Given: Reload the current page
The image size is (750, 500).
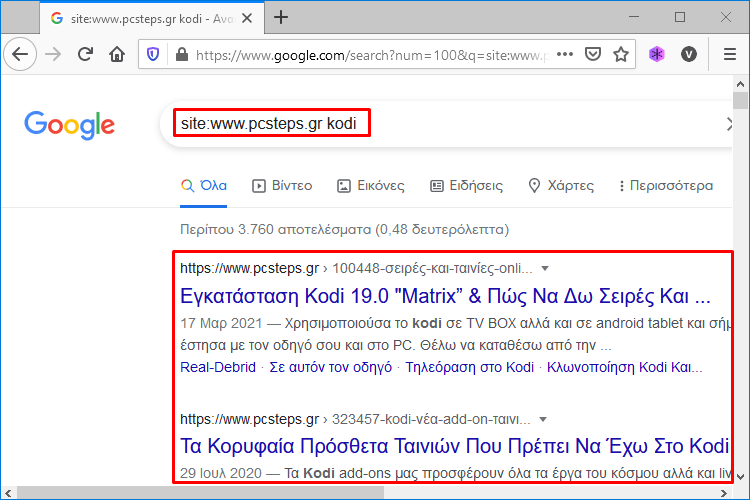Looking at the screenshot, I should 85,54.
